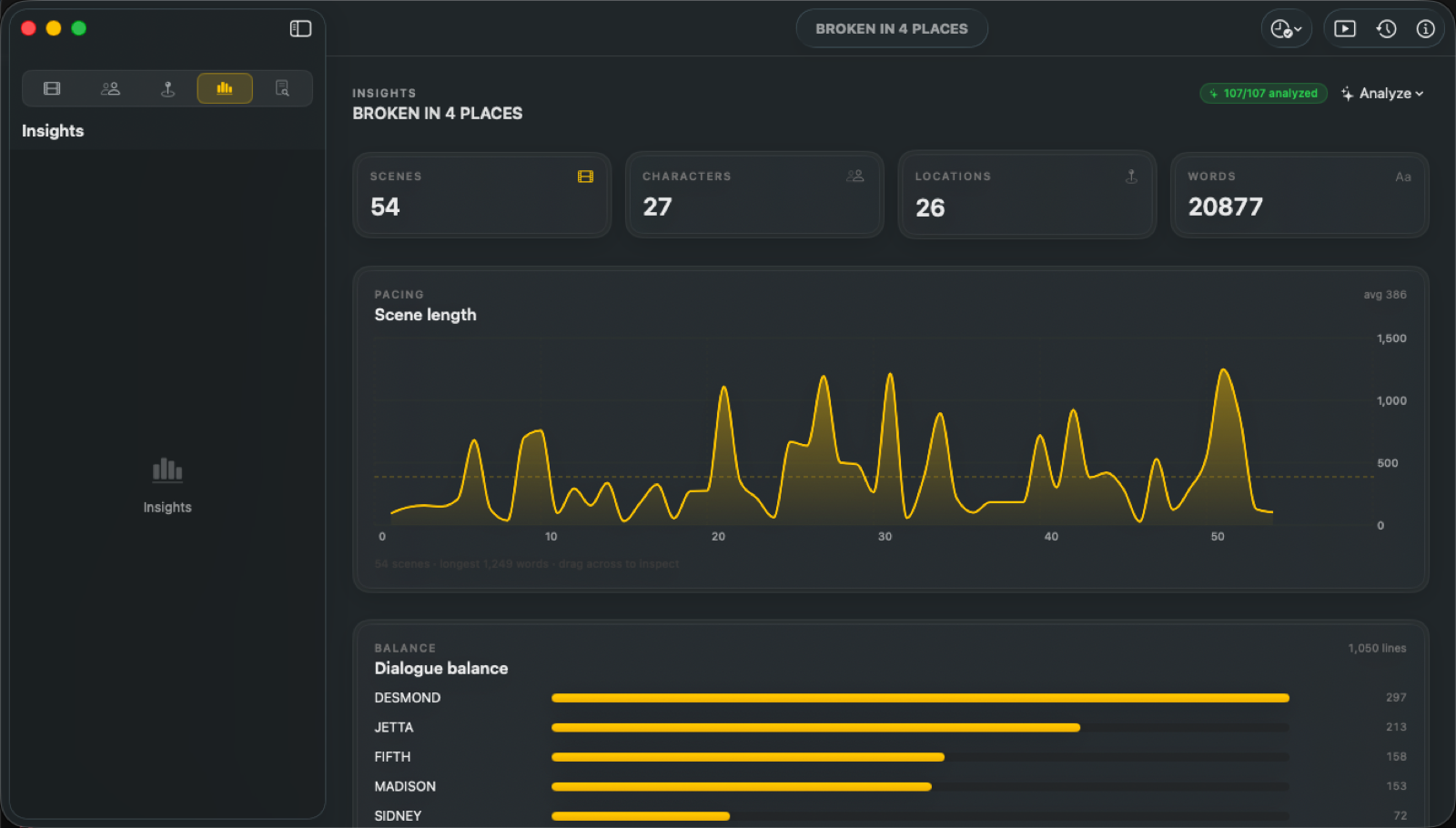This screenshot has width=1456, height=828.
Task: Open the Characters 27 summary card
Action: pos(754,195)
